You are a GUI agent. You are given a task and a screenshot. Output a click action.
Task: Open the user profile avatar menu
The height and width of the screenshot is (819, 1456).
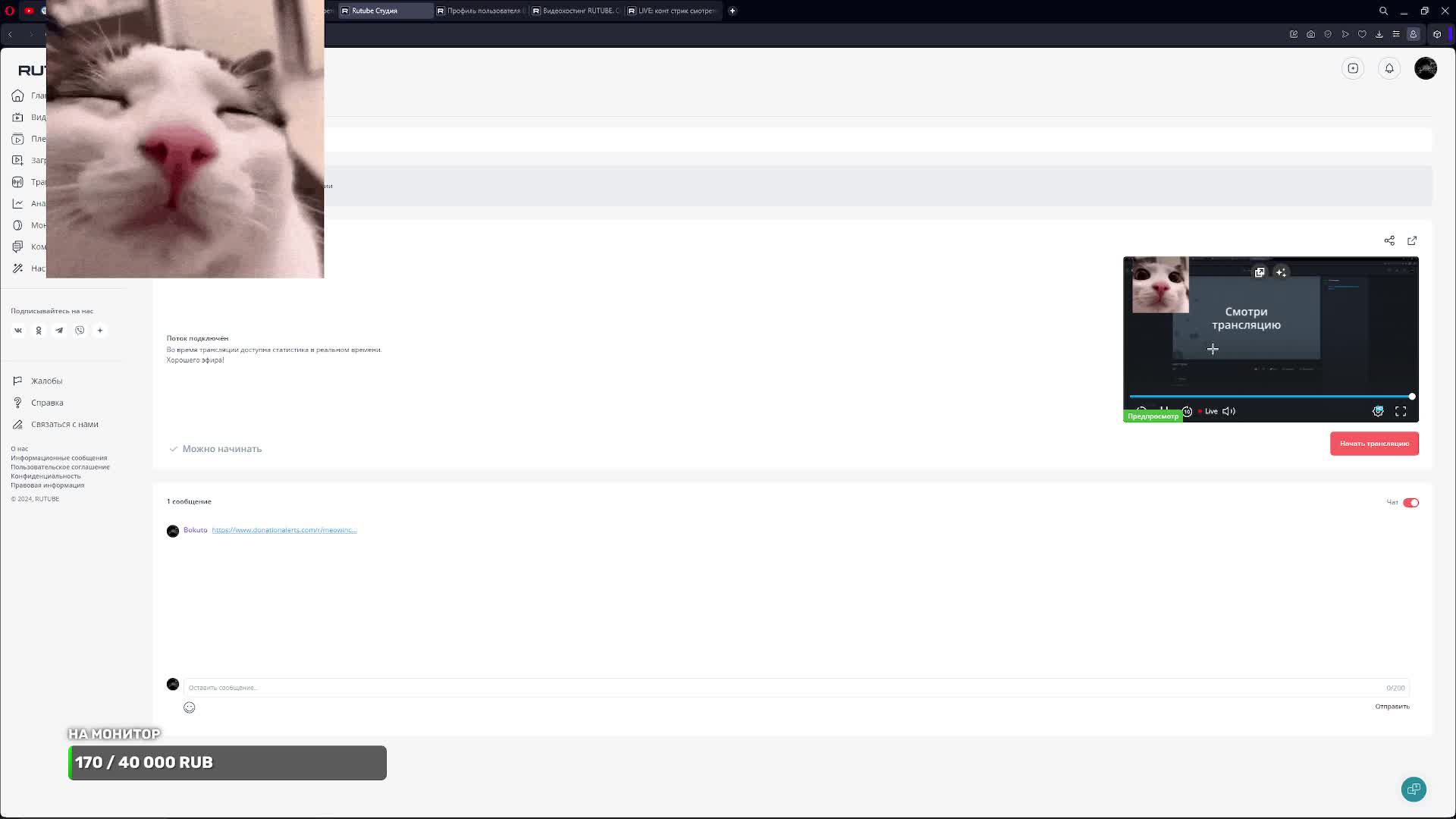click(x=1426, y=68)
